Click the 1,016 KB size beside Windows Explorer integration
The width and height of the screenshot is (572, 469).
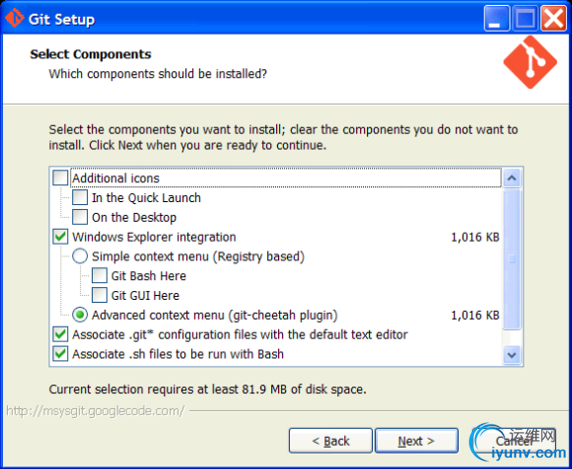pos(475,237)
